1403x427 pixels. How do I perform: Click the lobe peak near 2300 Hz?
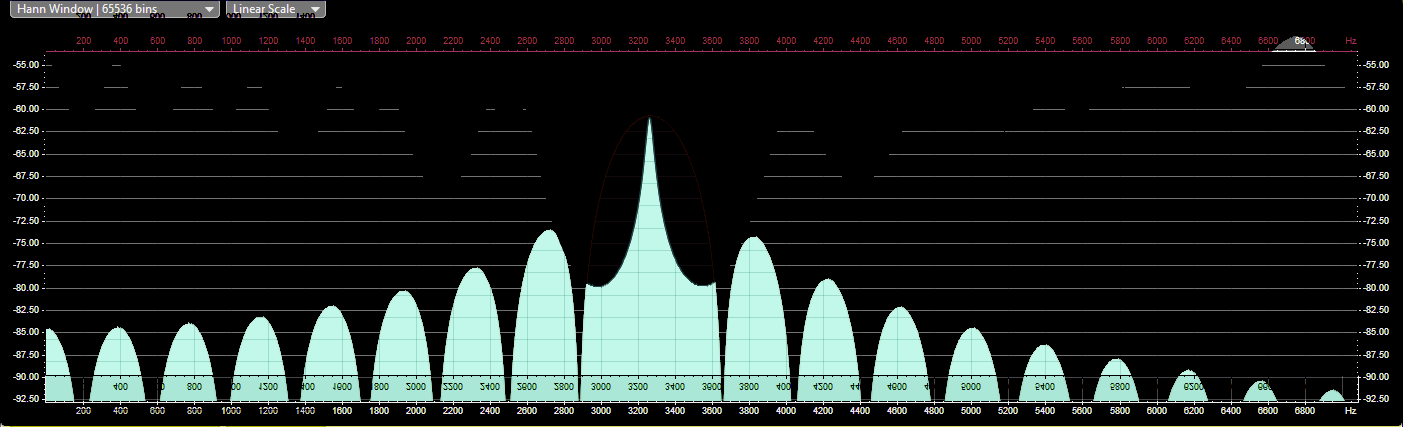(476, 270)
